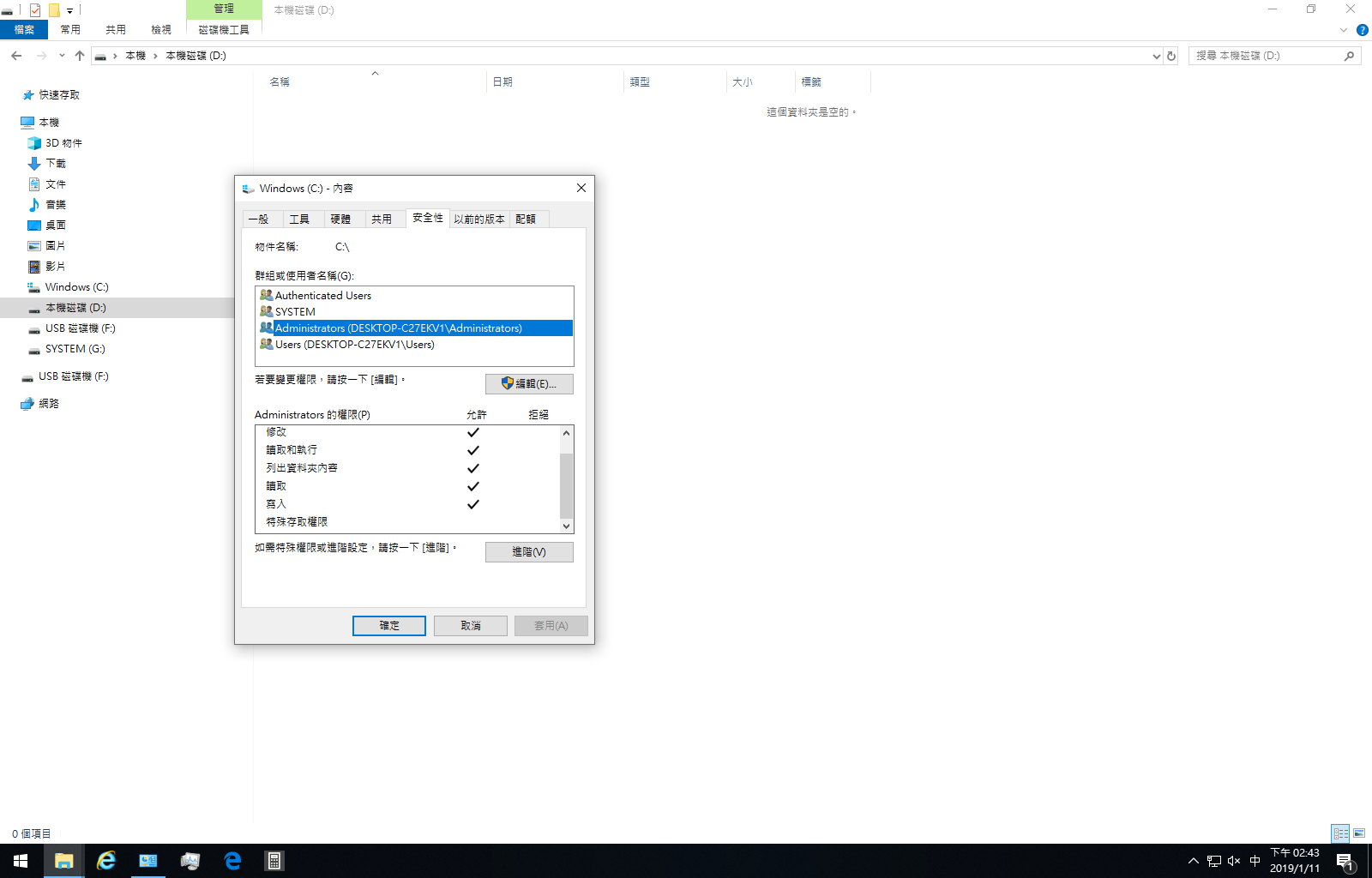Open 下載 folder in sidebar

click(56, 164)
